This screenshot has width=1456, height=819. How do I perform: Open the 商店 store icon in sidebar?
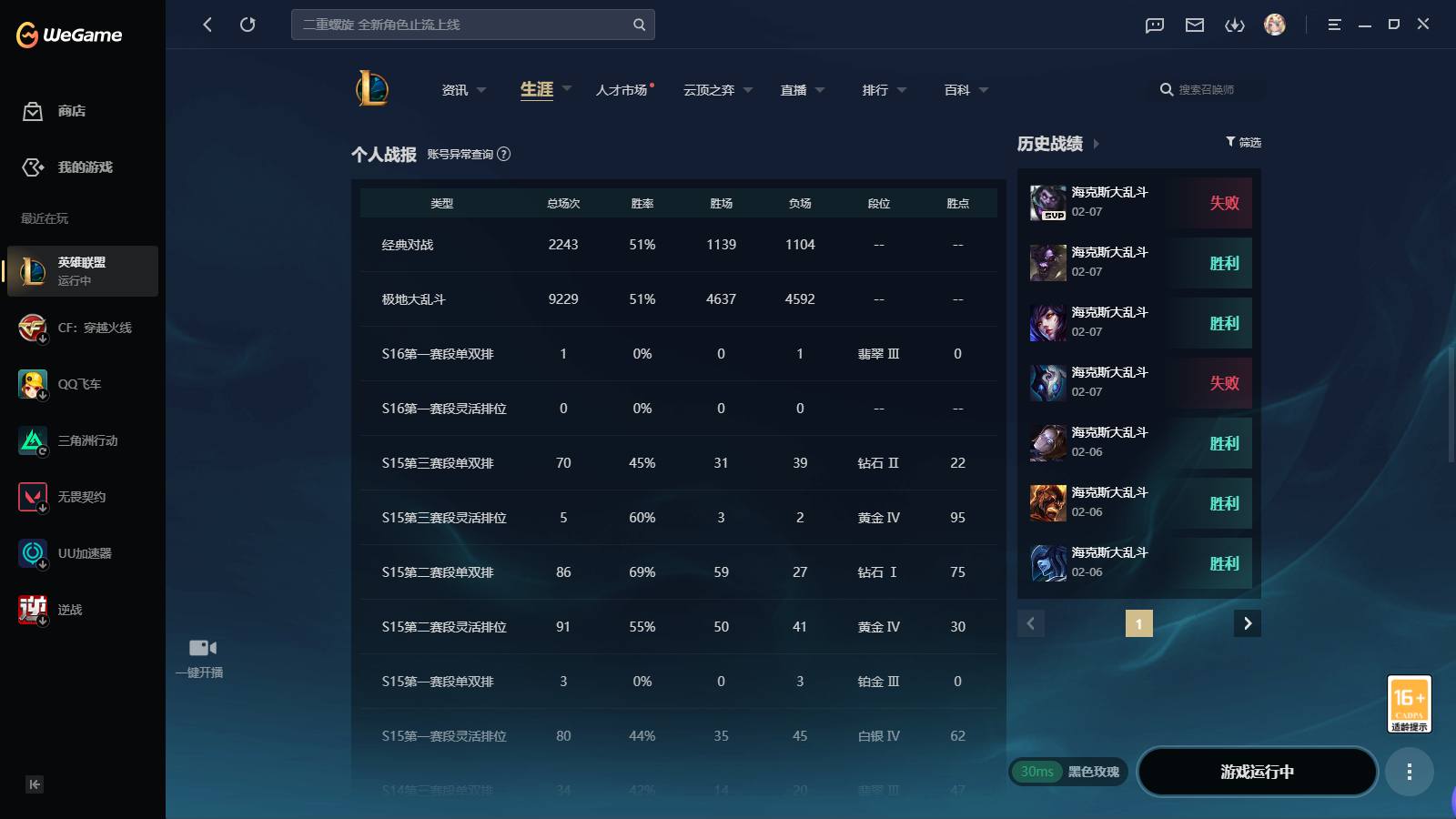pos(33,111)
